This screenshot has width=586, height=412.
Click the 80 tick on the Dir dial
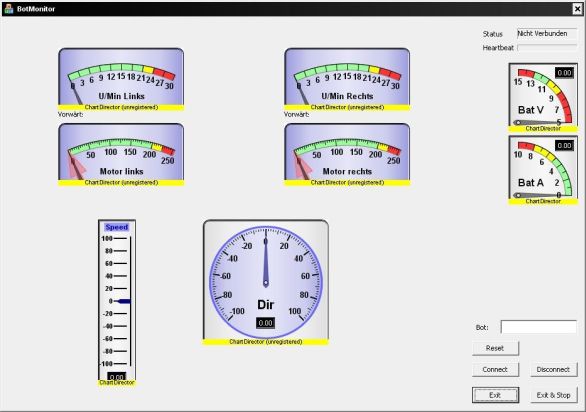[304, 295]
